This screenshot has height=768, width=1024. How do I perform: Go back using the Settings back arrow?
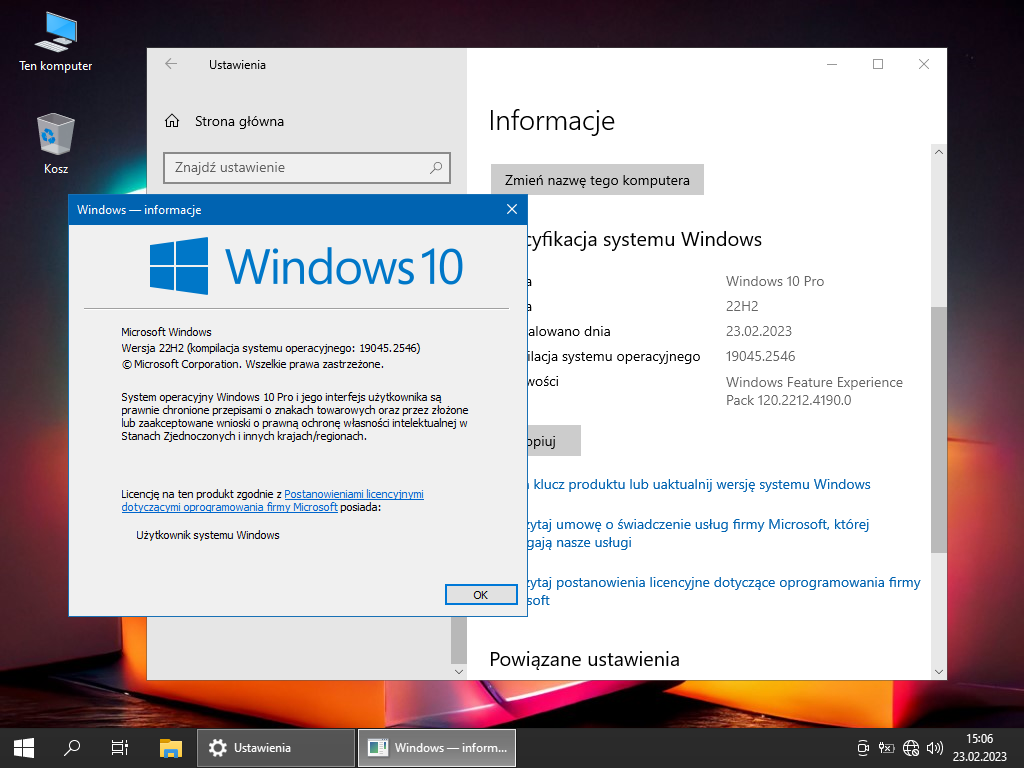point(171,64)
